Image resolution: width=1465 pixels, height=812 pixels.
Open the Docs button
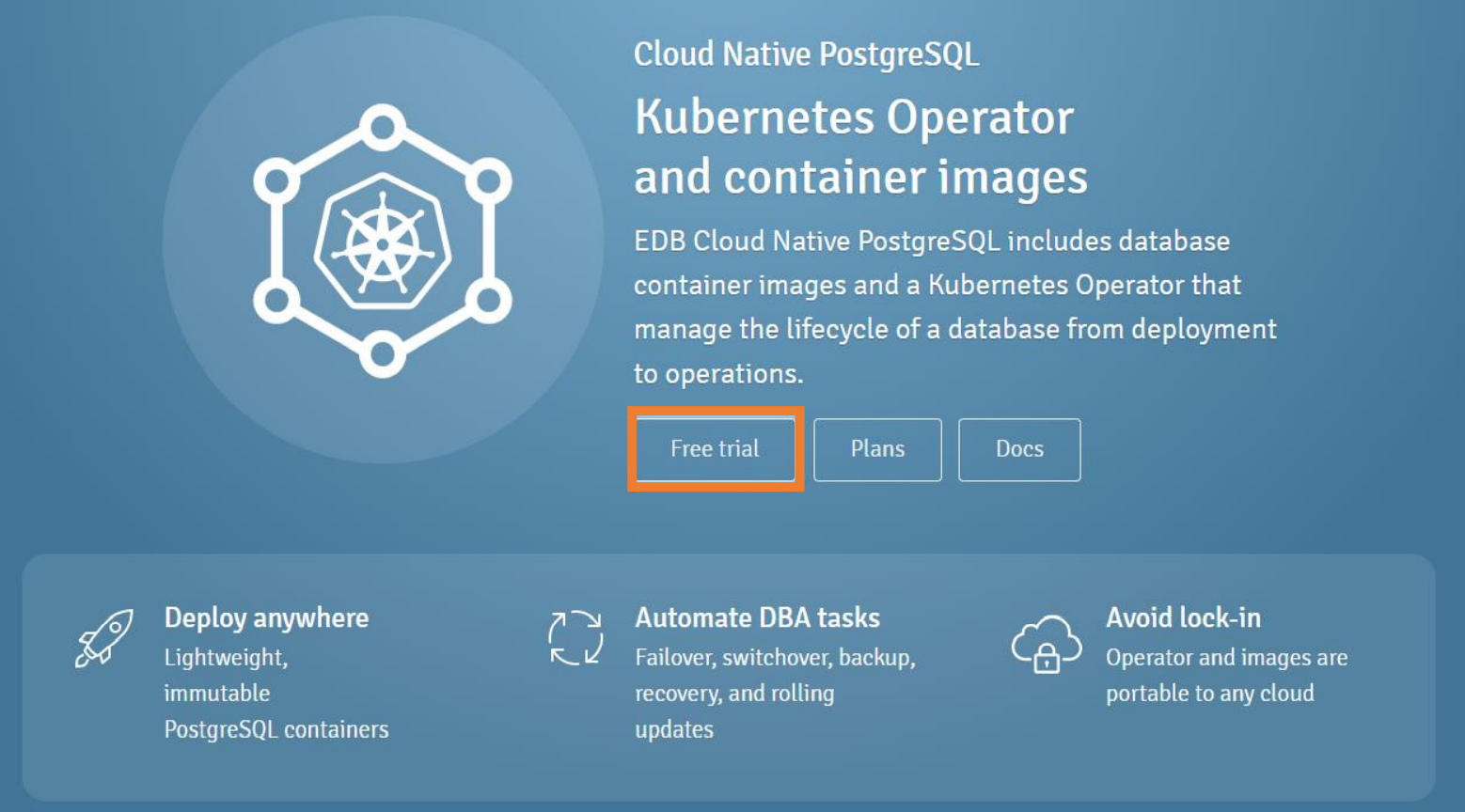click(1019, 449)
